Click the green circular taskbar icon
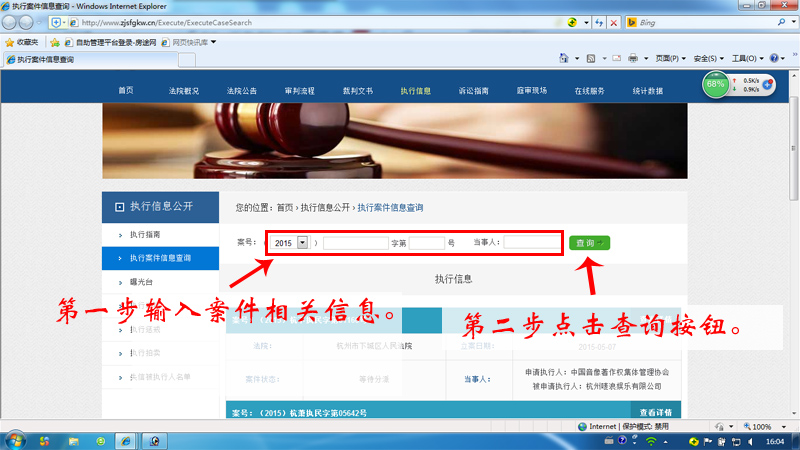The width and height of the screenshot is (800, 450). [x=101, y=441]
